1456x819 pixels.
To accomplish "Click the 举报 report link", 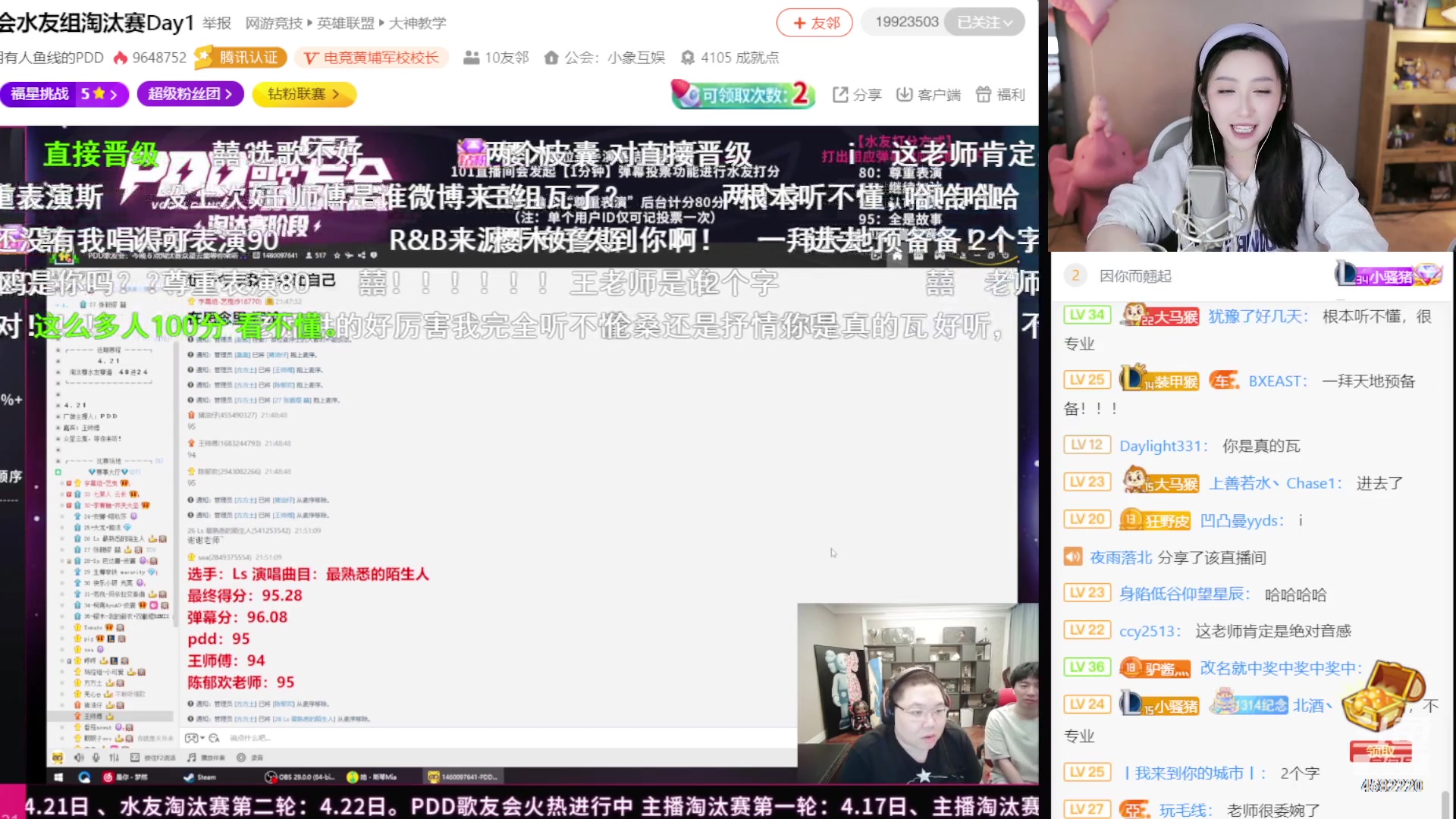I will [217, 24].
